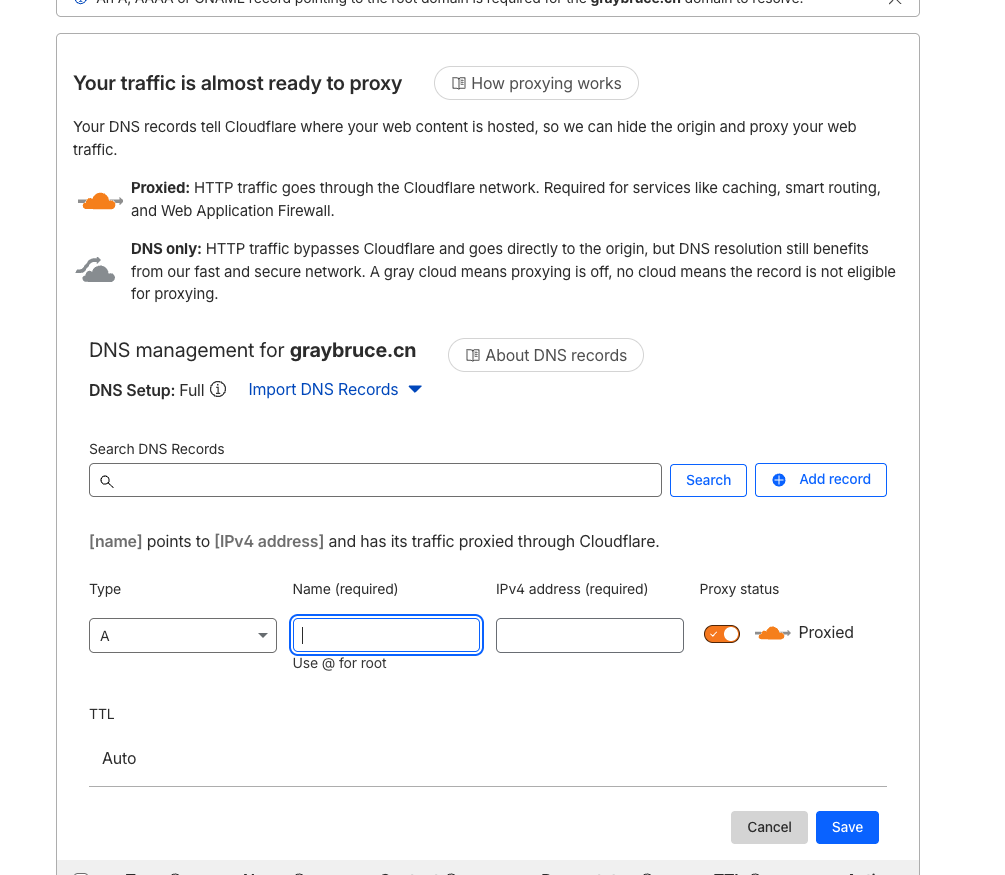Click the orange cloud next to Proxied status
The height and width of the screenshot is (875, 1005).
coord(770,633)
